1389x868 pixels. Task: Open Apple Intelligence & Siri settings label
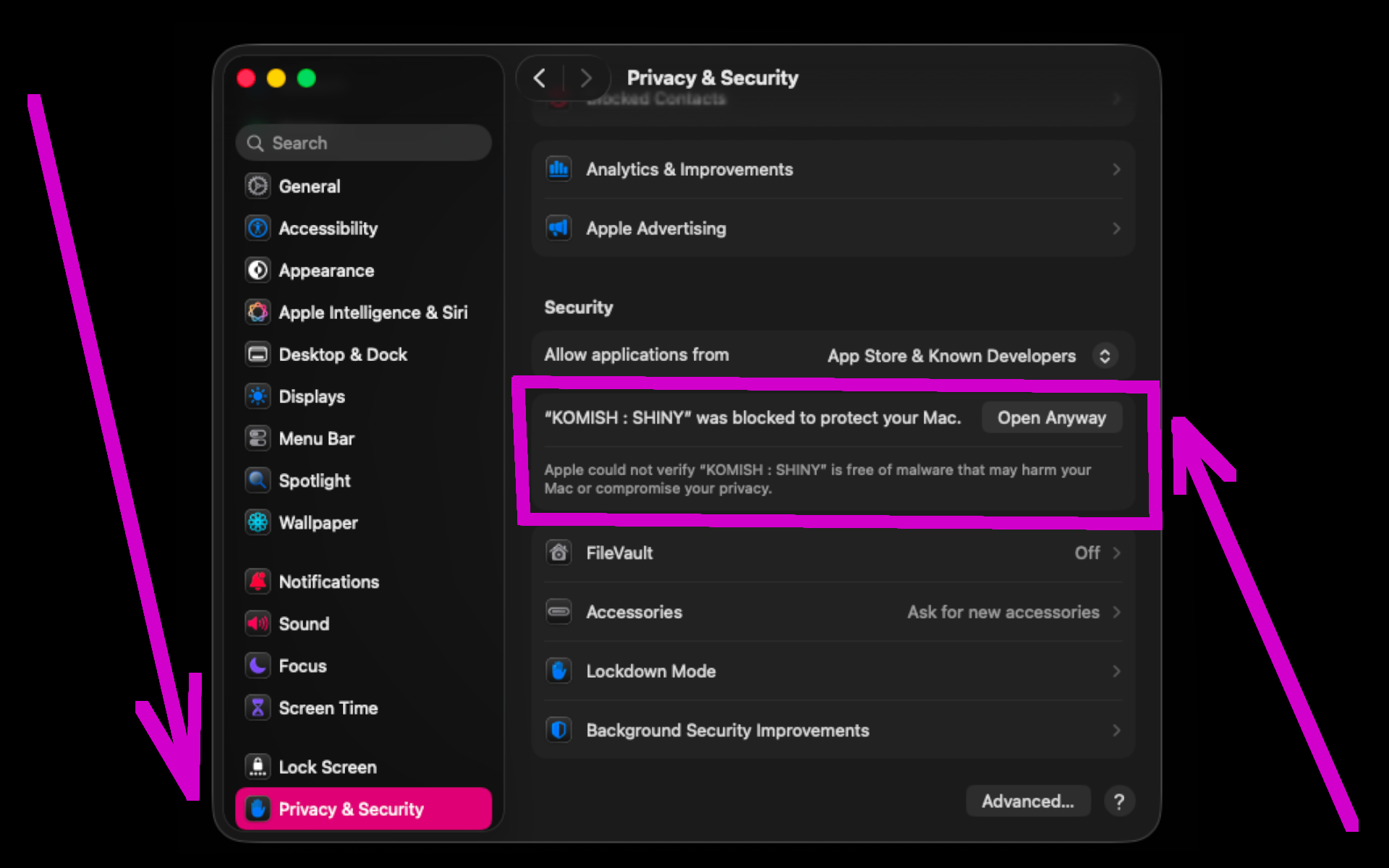373,312
